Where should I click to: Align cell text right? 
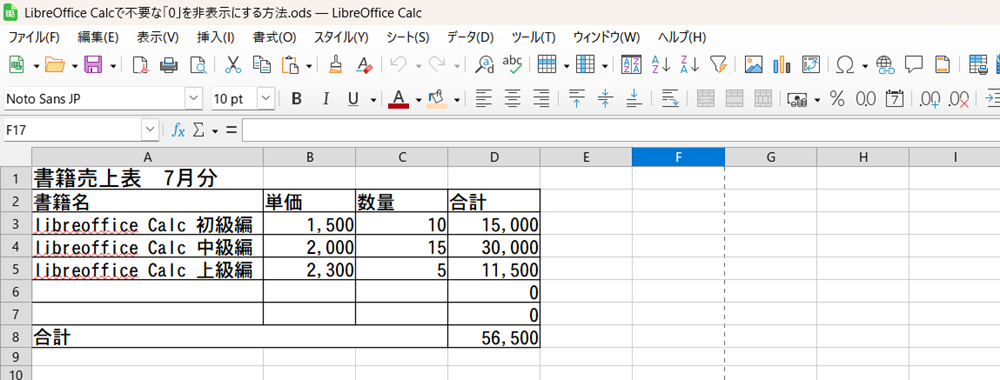tap(541, 99)
